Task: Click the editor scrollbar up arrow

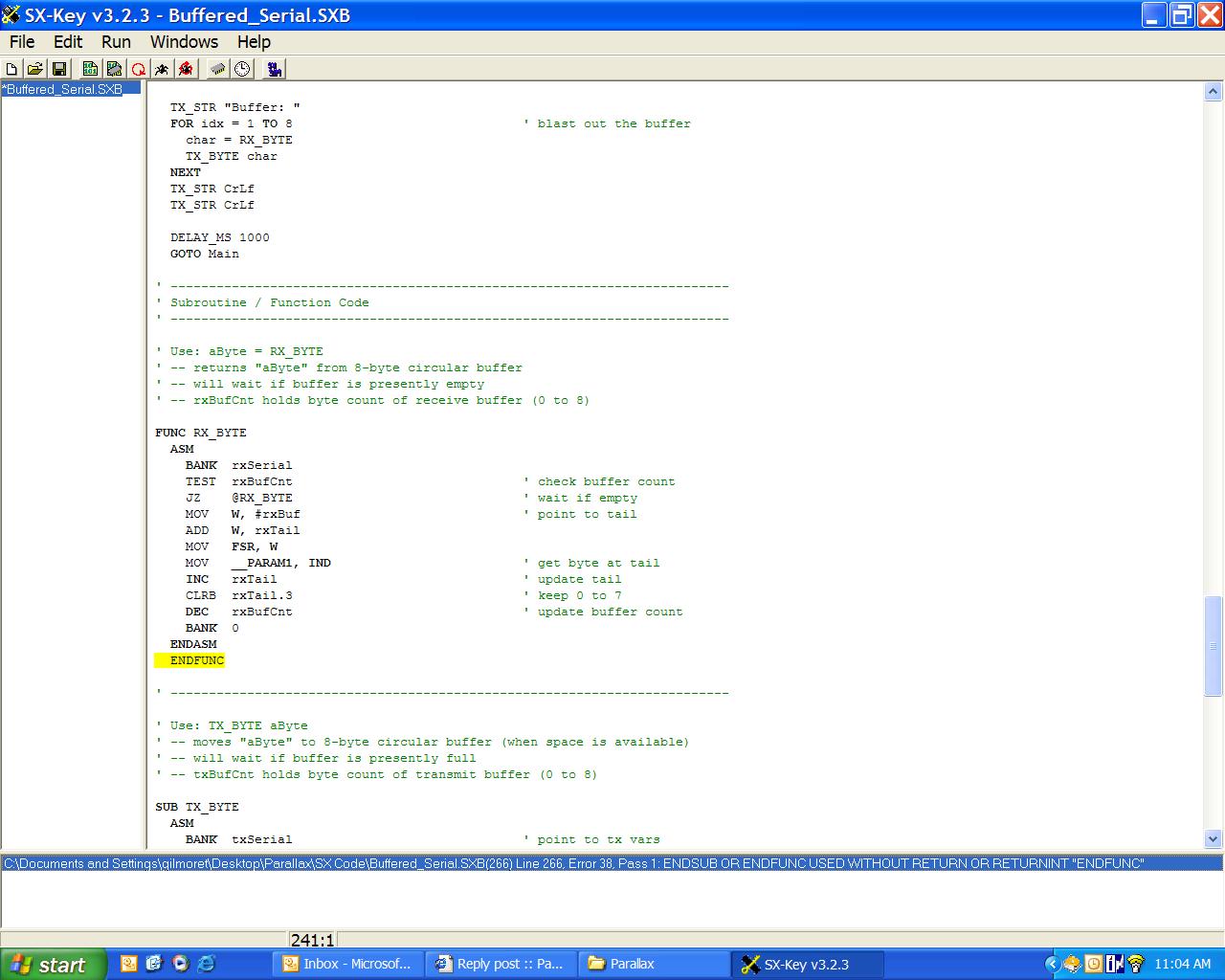Action: [x=1213, y=92]
